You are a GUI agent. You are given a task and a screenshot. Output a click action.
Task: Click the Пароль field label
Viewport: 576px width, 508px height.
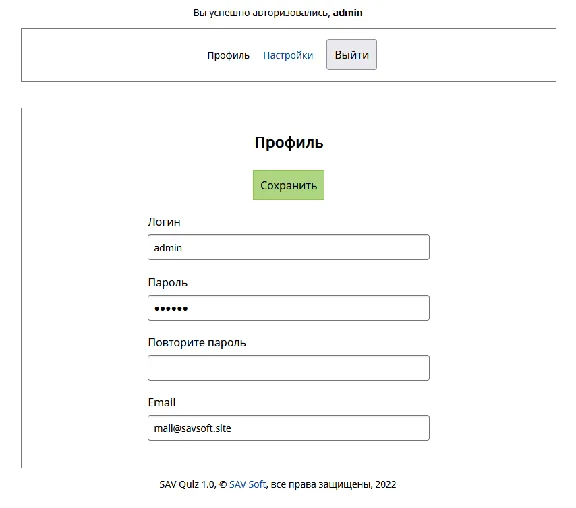(168, 282)
